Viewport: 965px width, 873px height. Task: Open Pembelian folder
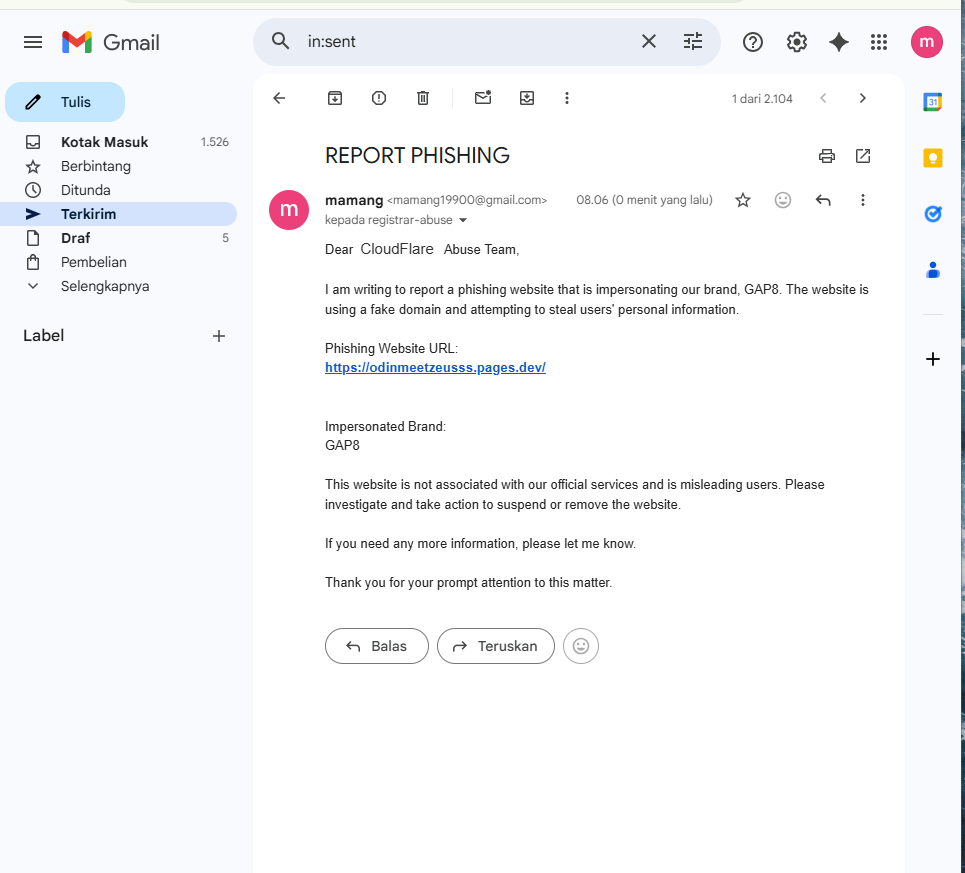(x=118, y=262)
